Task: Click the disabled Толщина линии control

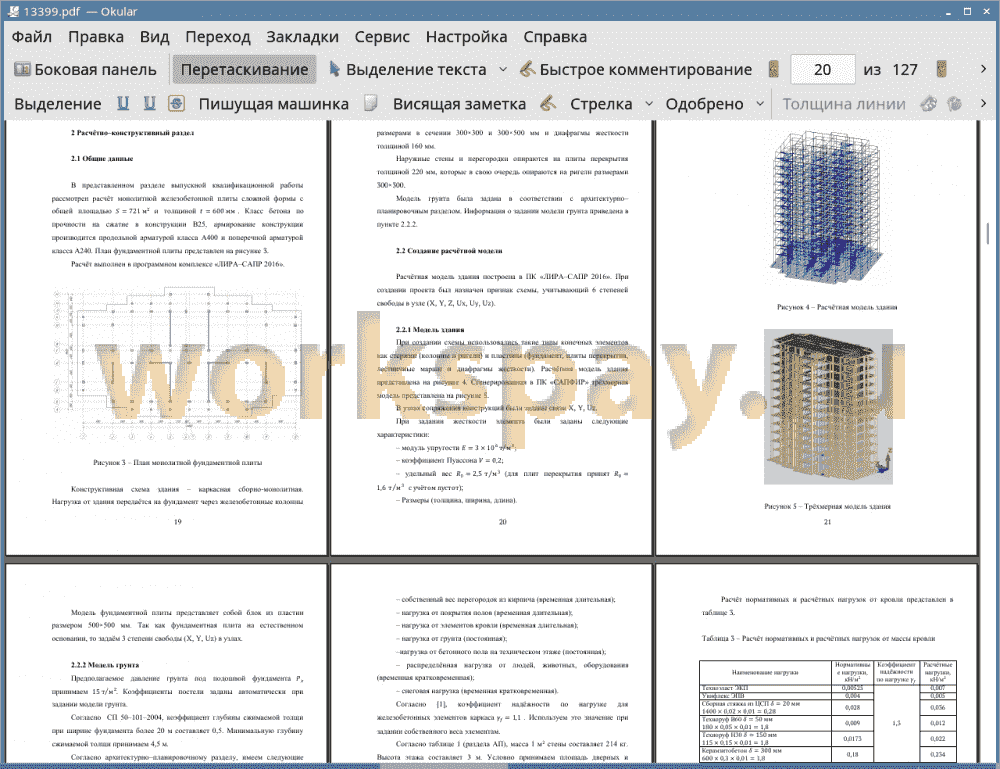Action: 844,104
